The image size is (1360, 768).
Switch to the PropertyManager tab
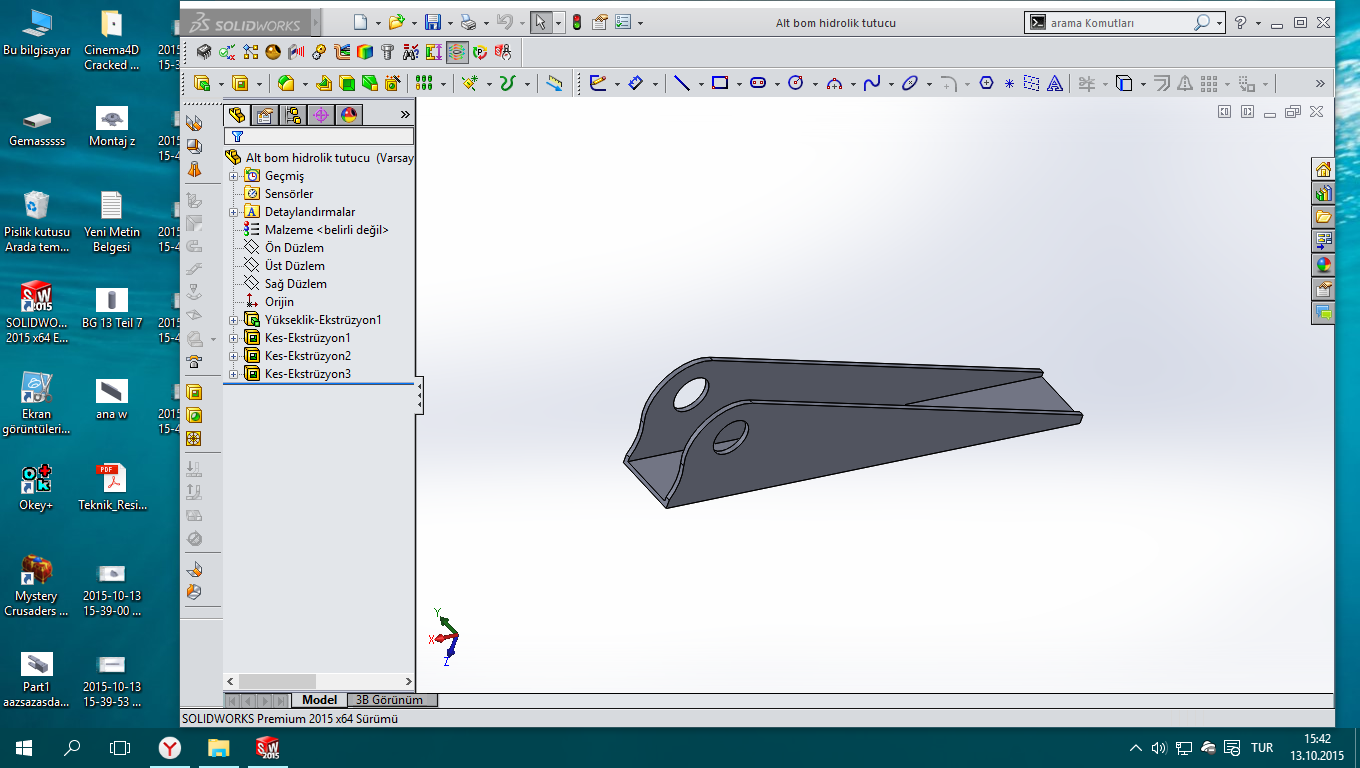tap(264, 115)
